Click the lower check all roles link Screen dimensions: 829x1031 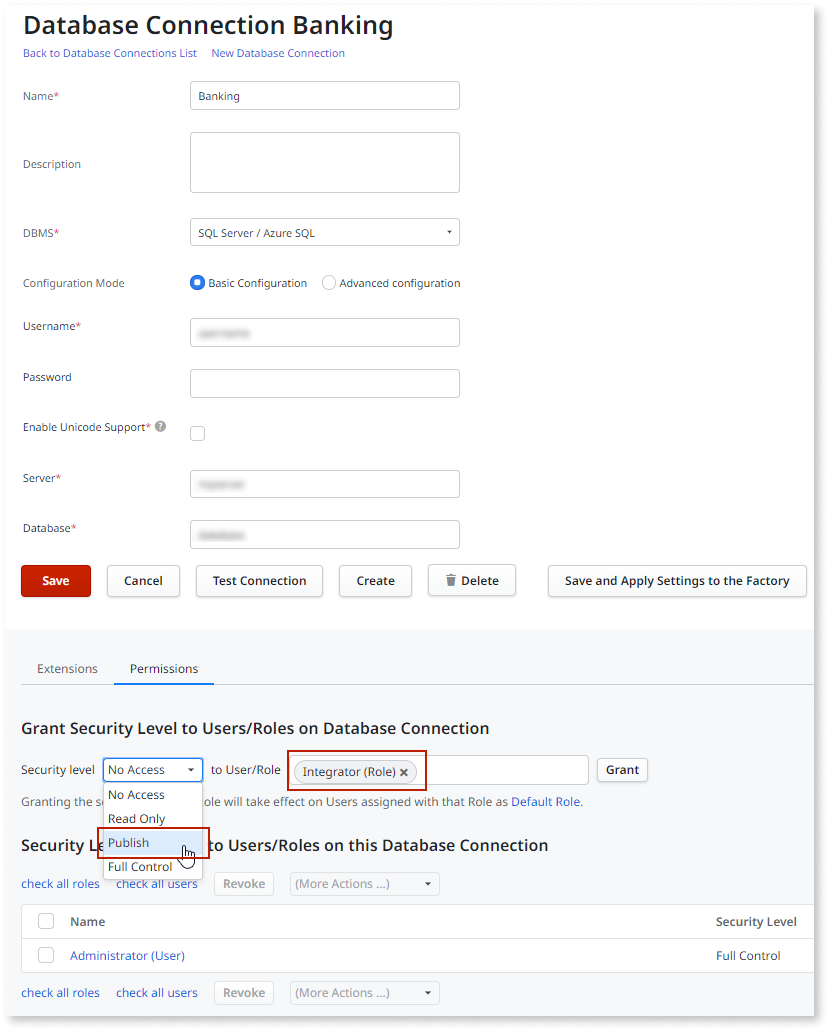click(60, 993)
